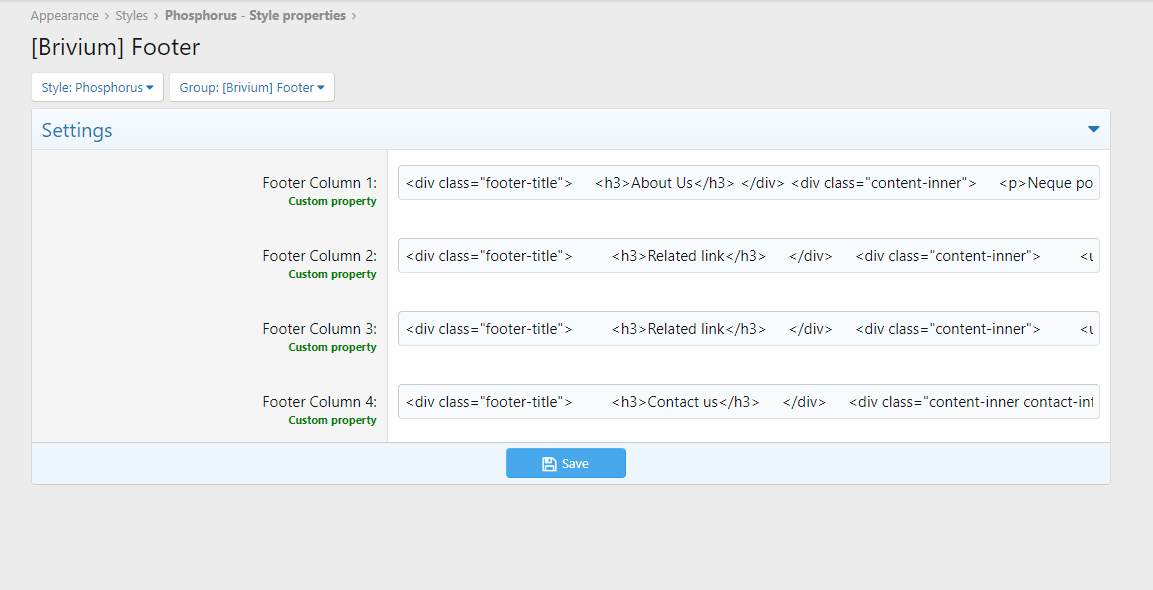Click into Footer Column 1 text field
This screenshot has height=590, width=1153.
point(748,183)
